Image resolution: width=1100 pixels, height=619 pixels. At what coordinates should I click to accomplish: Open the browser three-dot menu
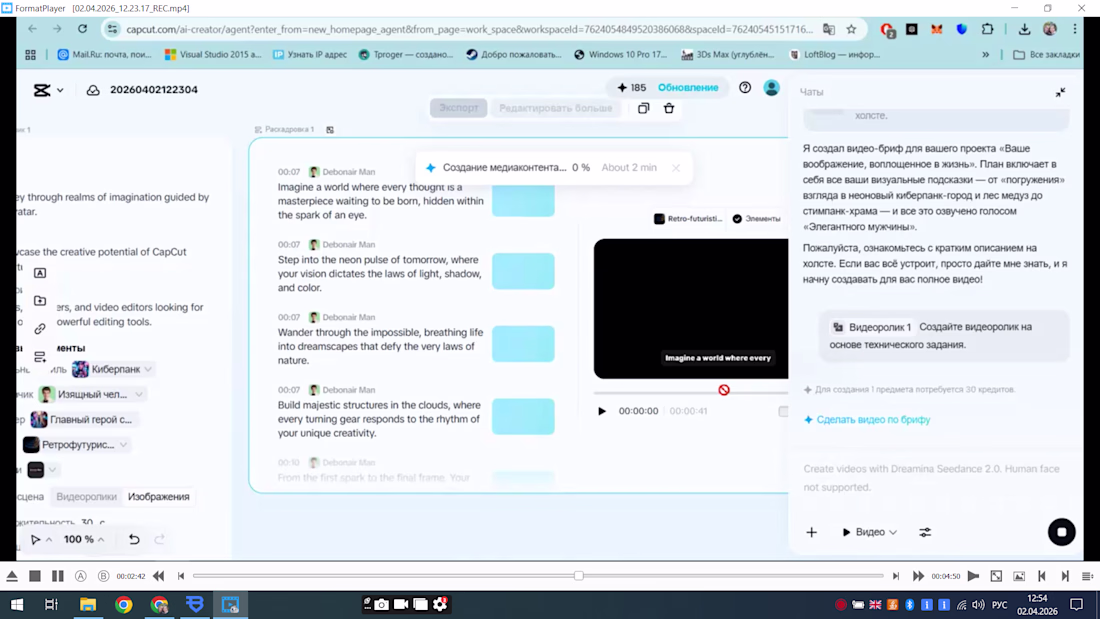1075,29
